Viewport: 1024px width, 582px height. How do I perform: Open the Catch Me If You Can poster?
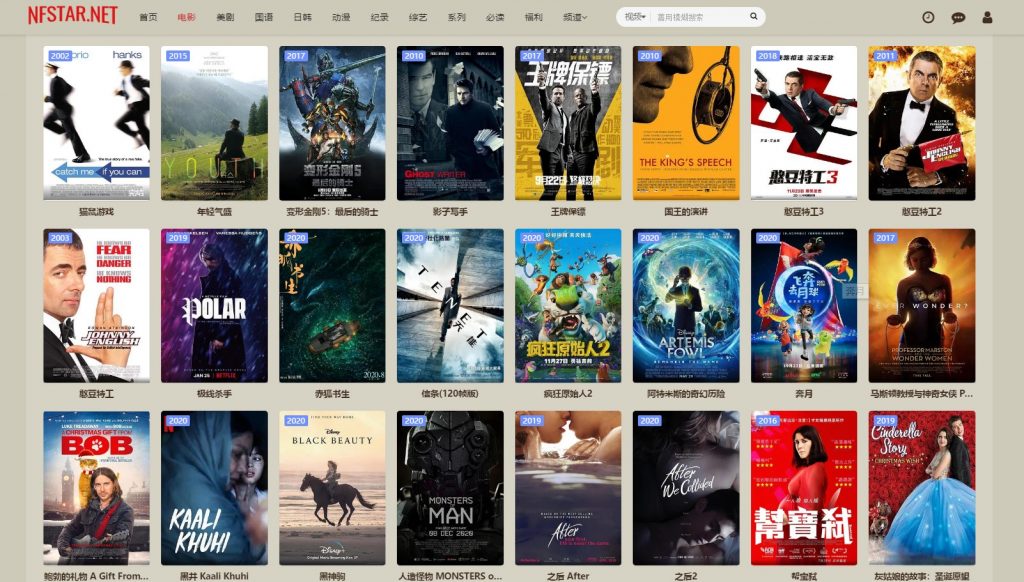click(97, 123)
